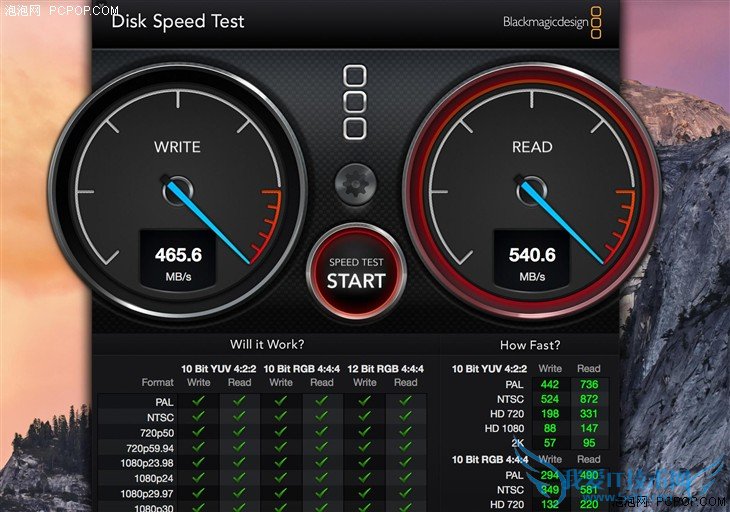730x512 pixels.
Task: Click How Fast NTSC read value 872
Action: pos(589,399)
